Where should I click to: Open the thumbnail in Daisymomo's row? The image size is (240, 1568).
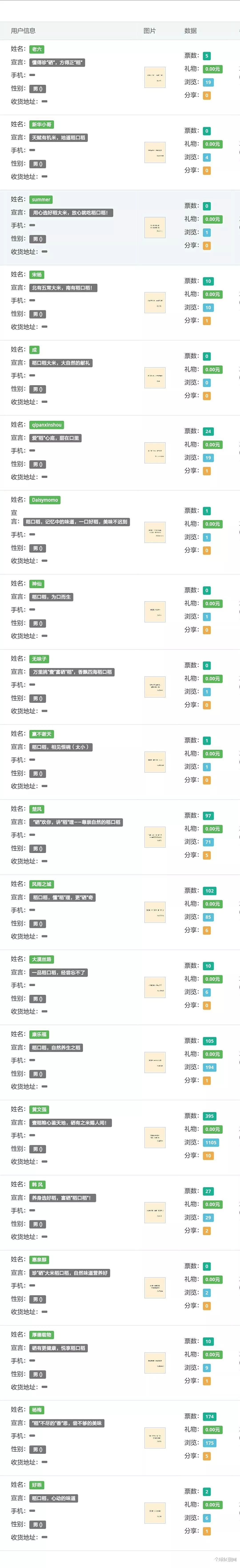[155, 533]
